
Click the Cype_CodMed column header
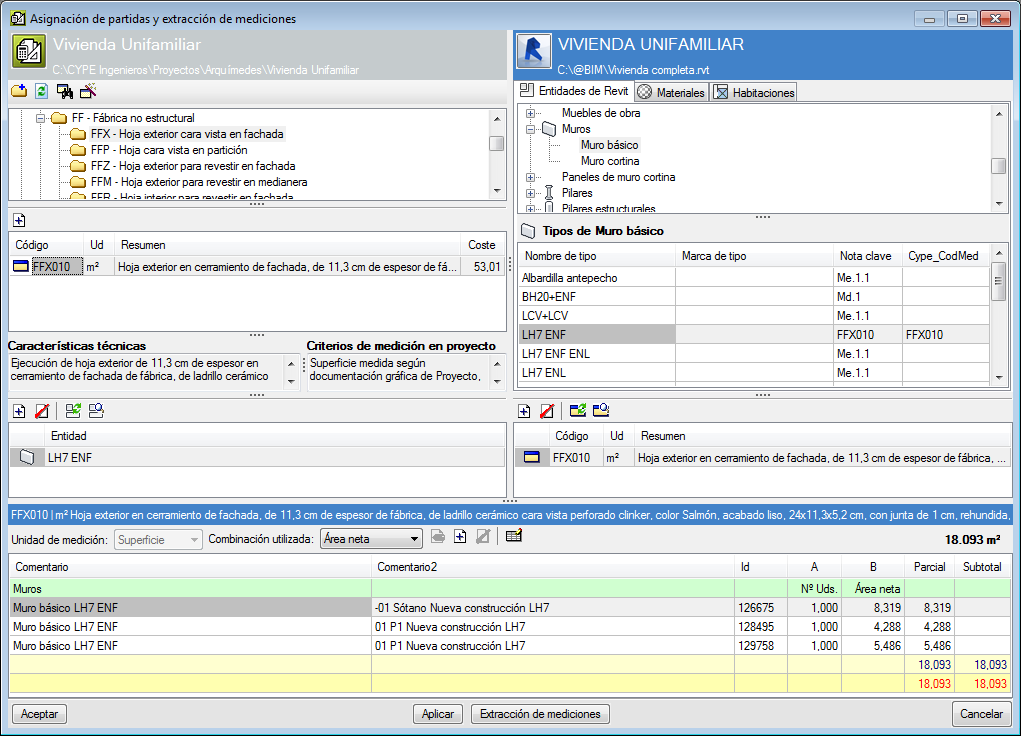pos(945,256)
